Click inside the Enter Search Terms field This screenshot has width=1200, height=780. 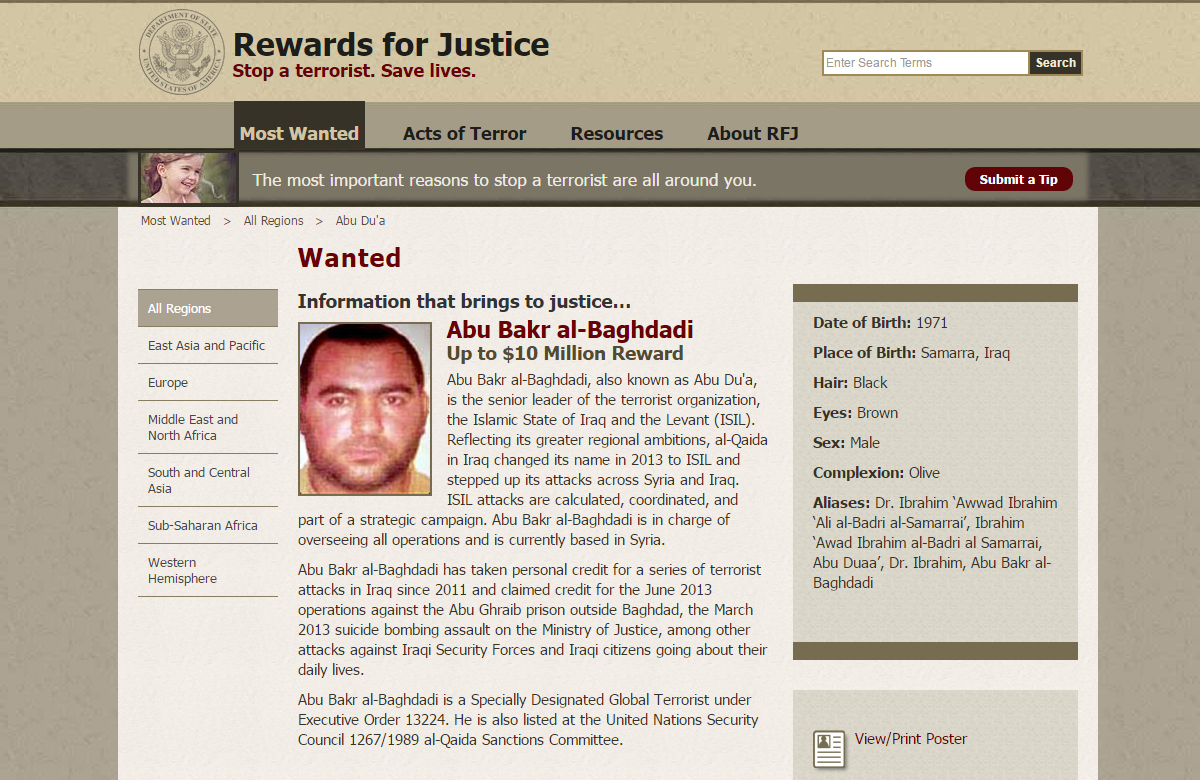pos(925,63)
